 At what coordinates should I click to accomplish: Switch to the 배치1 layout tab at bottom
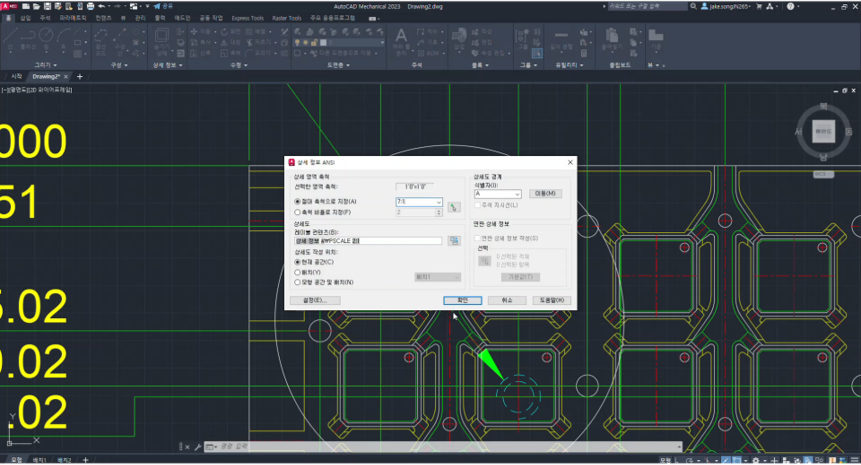click(x=39, y=460)
